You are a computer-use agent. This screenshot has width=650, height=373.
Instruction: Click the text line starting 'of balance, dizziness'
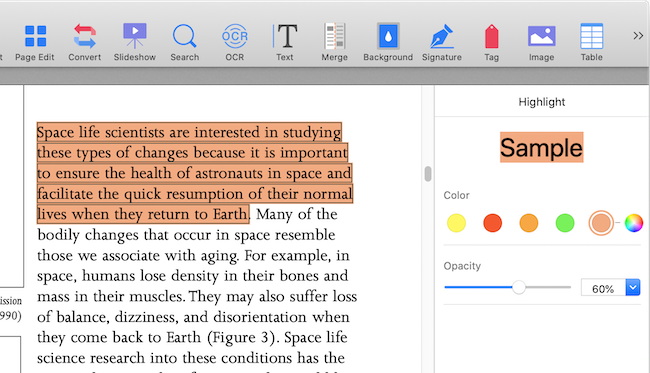[x=193, y=317]
